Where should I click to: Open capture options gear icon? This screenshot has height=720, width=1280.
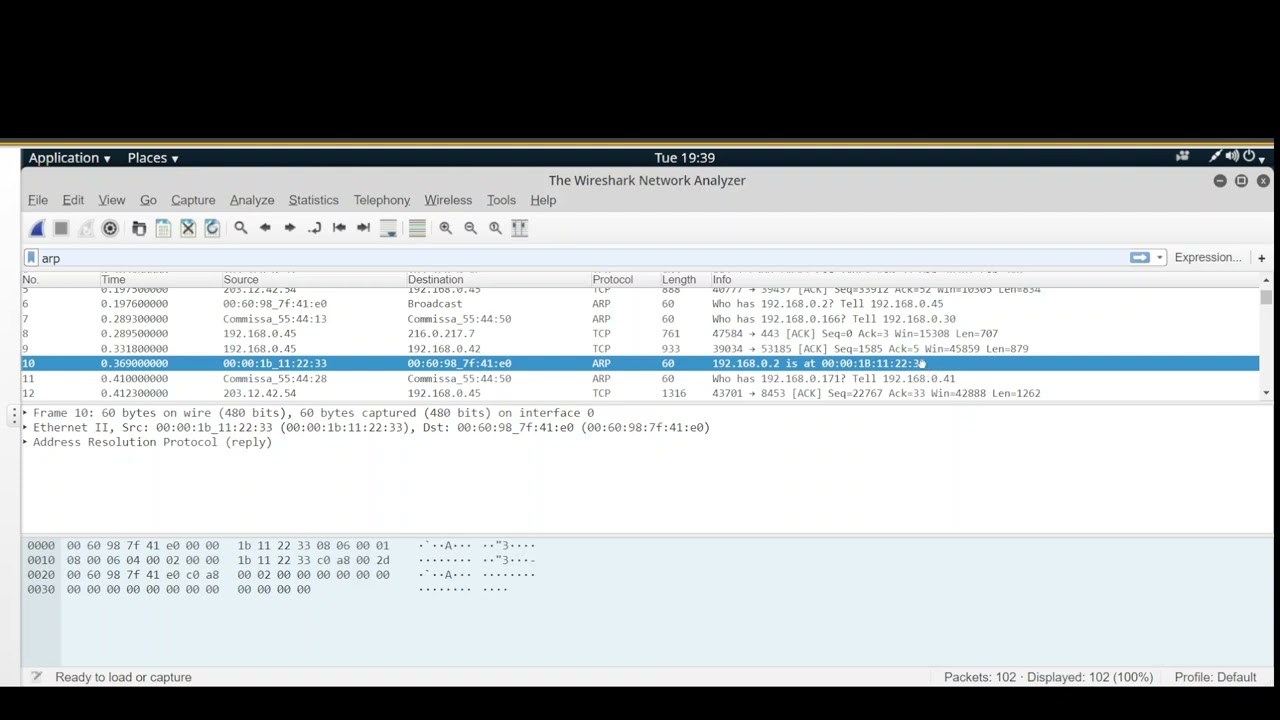tap(110, 228)
